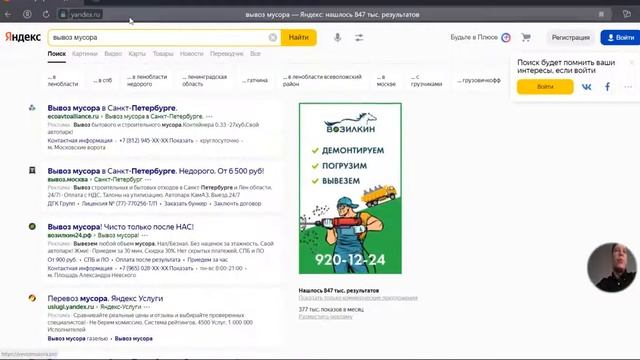Select suggestion chip гатчина

(255, 80)
